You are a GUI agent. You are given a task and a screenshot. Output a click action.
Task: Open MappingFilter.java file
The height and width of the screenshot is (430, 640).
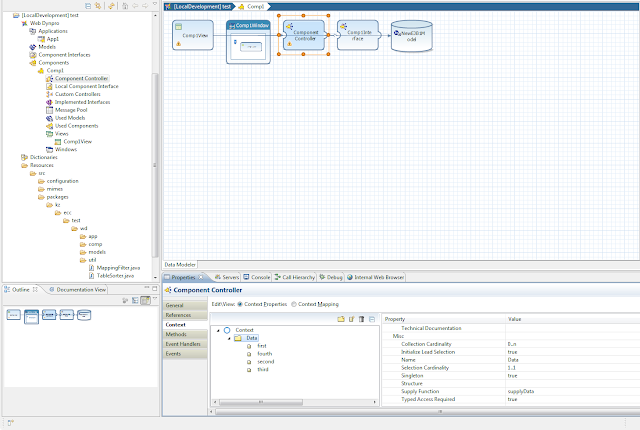tap(118, 268)
